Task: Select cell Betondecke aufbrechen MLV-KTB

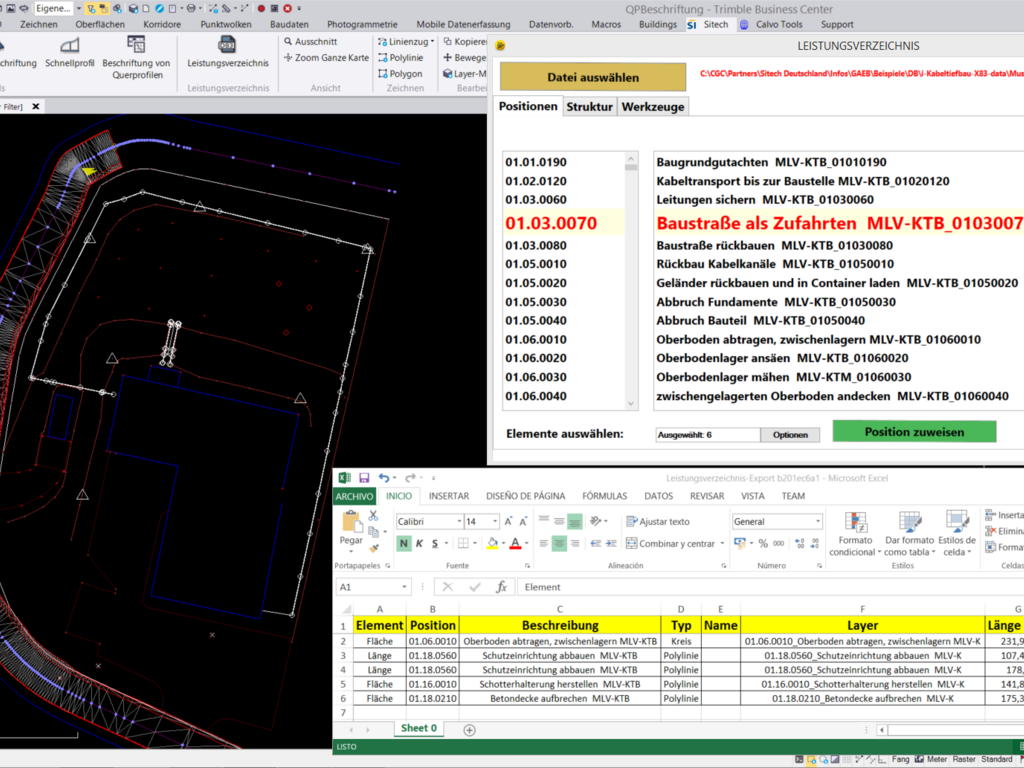Action: click(560, 699)
